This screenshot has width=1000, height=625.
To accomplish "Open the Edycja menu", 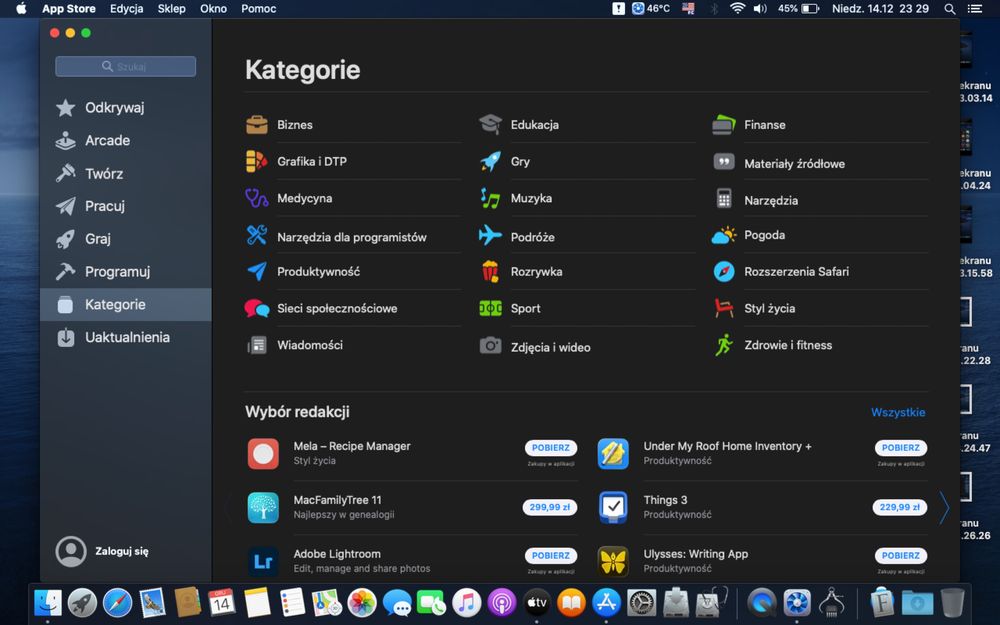I will tap(126, 8).
